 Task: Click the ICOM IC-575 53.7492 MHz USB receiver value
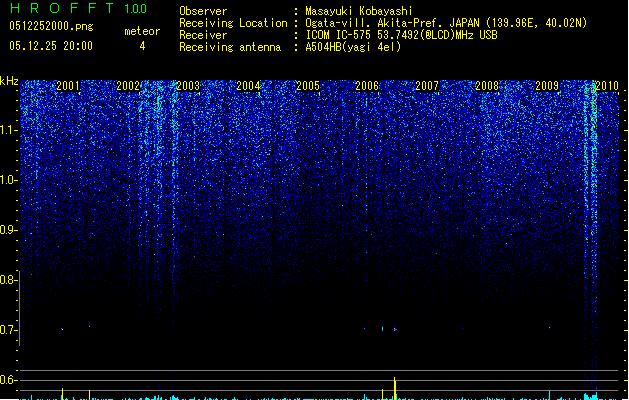click(402, 35)
